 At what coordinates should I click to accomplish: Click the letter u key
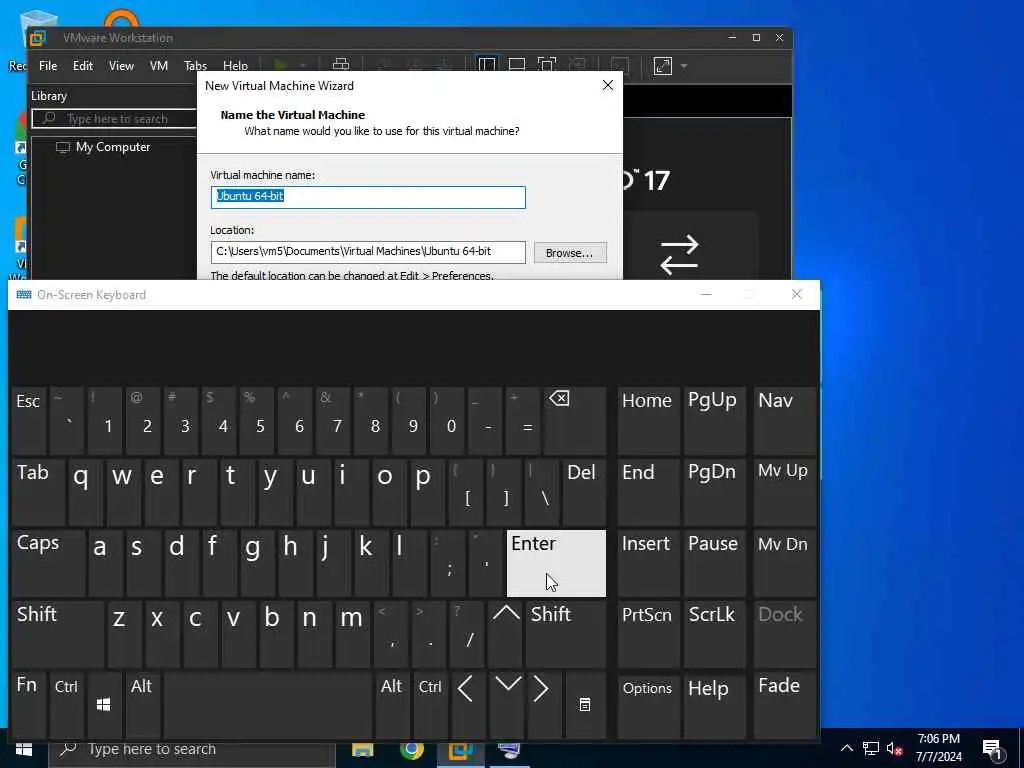tap(311, 492)
